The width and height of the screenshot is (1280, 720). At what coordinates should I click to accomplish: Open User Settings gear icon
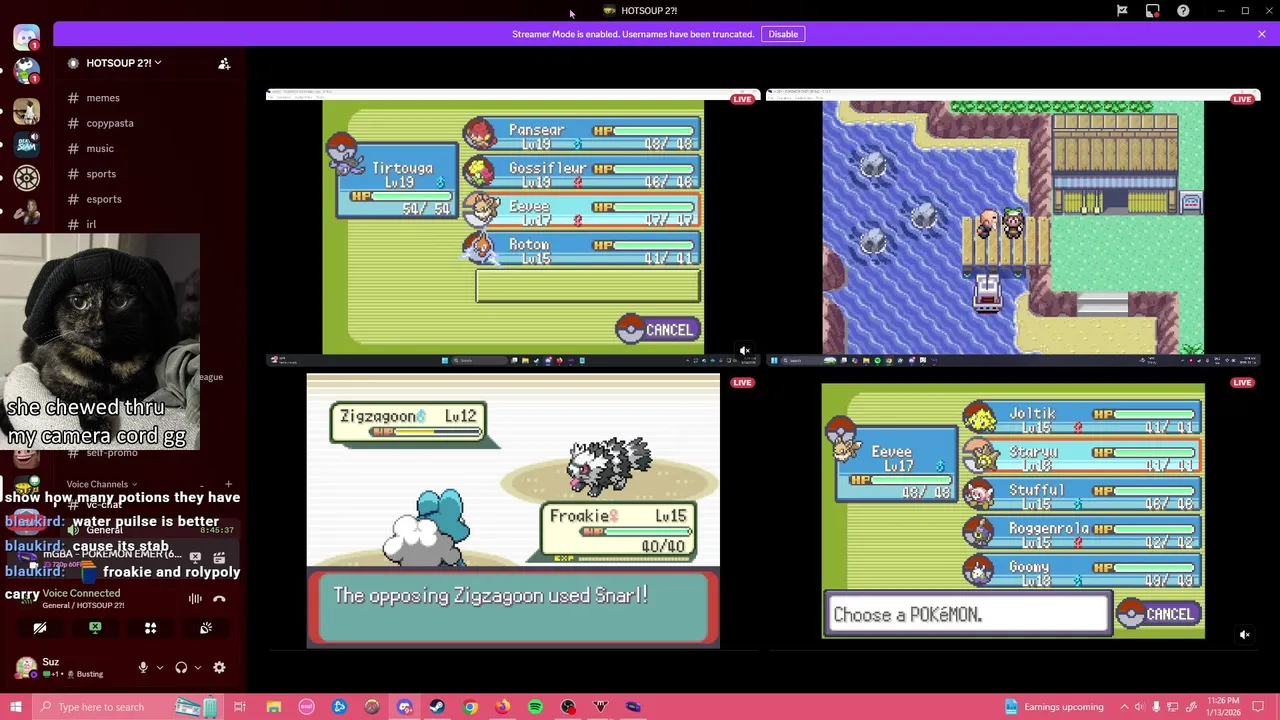[219, 667]
